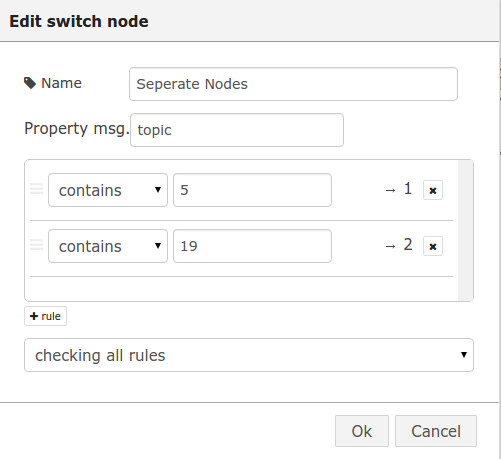501x459 pixels.
Task: Click the Cancel button
Action: [436, 431]
